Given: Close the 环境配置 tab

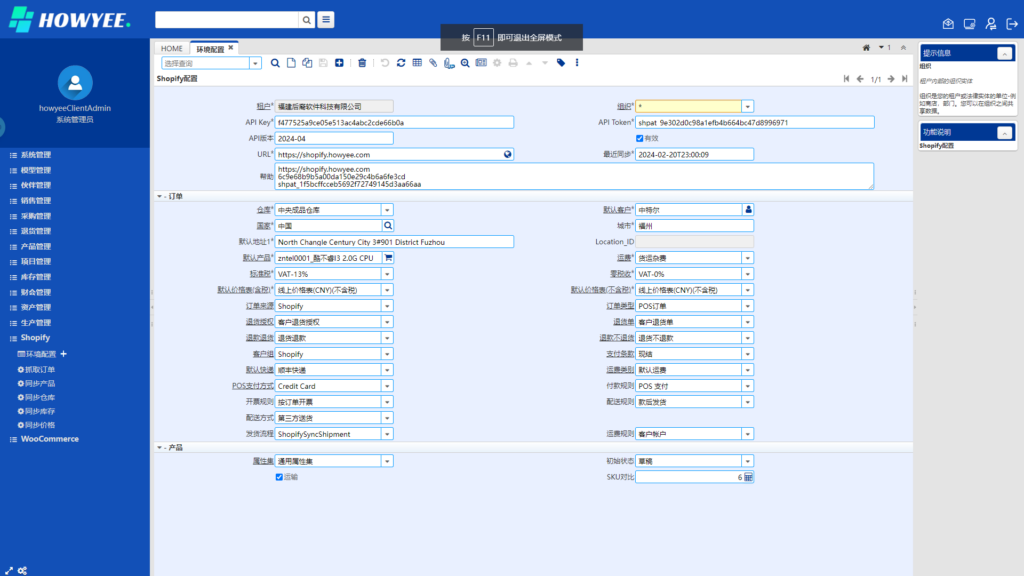Looking at the screenshot, I should click(x=231, y=48).
